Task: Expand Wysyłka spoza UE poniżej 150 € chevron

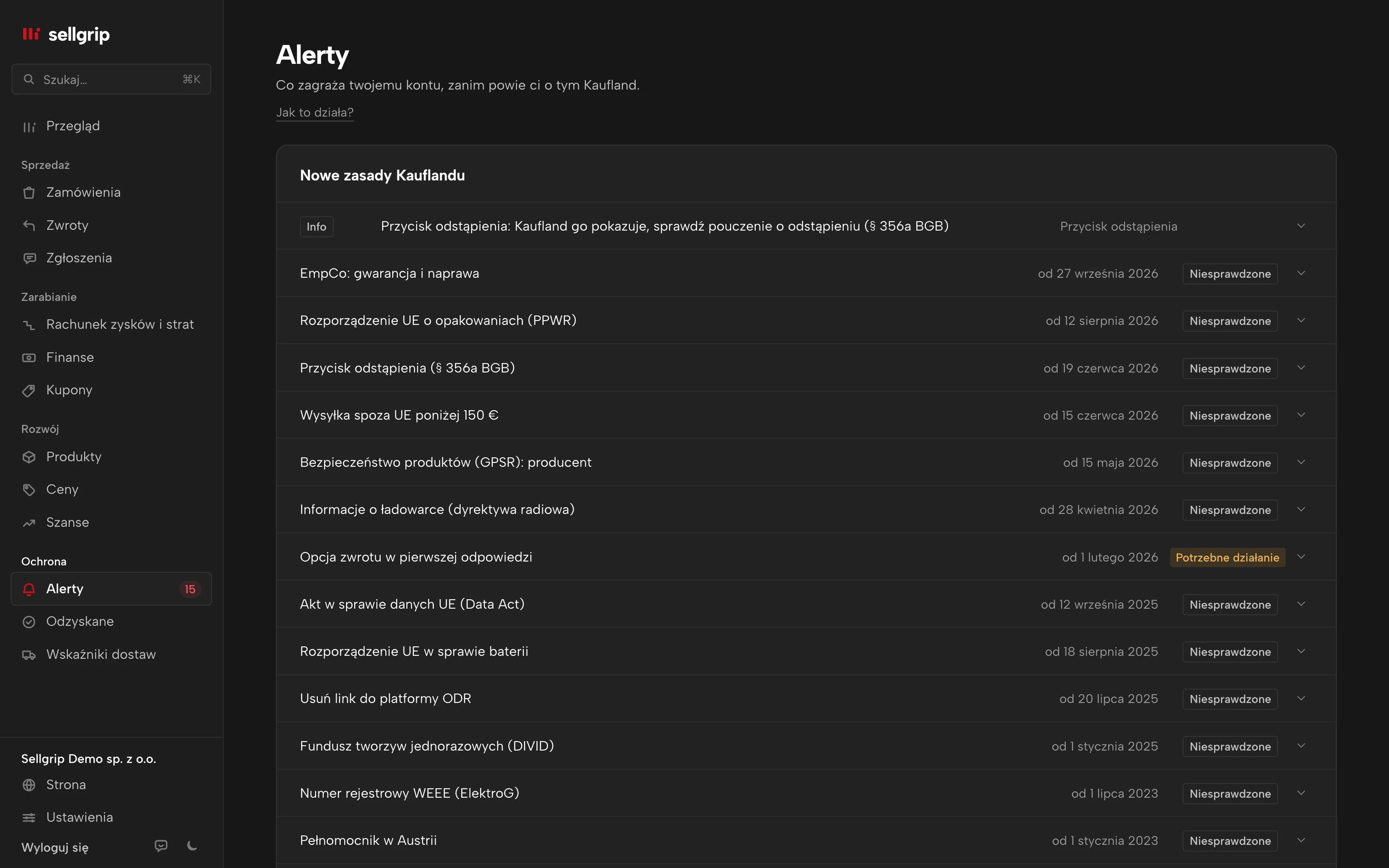Action: pos(1301,415)
